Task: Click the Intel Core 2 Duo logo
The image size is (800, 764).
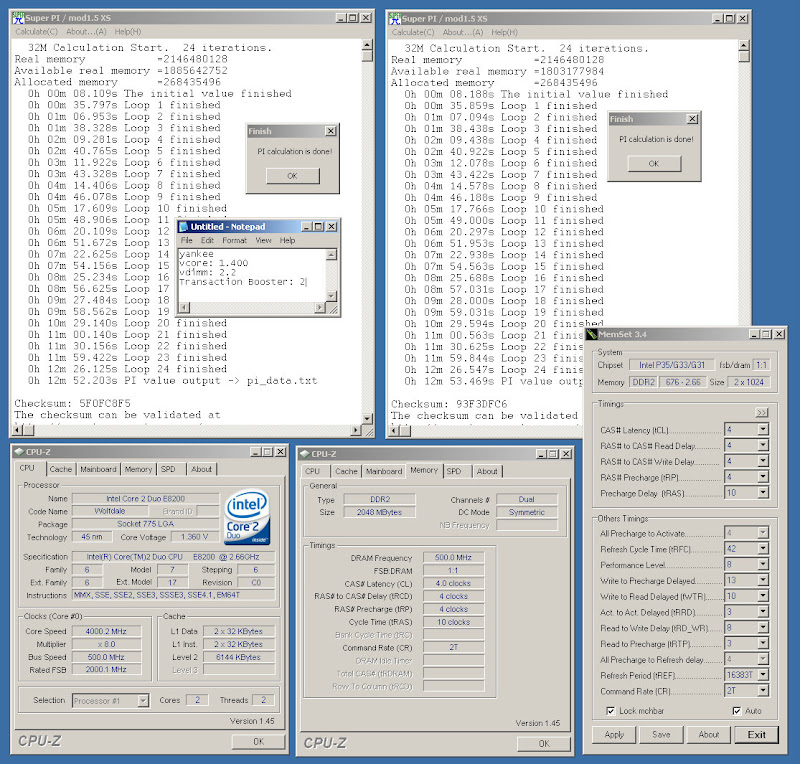Action: pos(247,517)
